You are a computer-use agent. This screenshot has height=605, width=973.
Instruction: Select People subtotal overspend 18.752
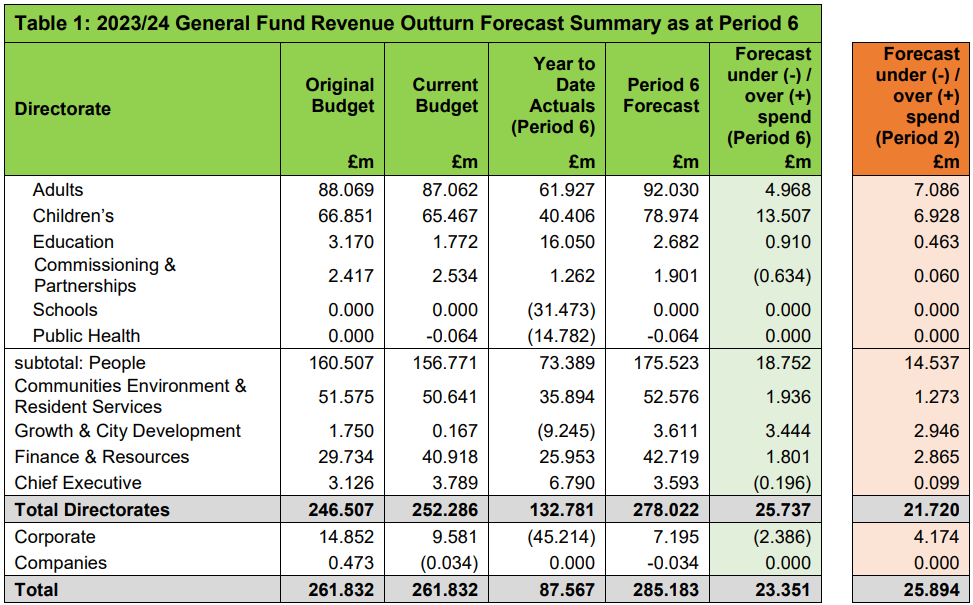click(x=783, y=363)
